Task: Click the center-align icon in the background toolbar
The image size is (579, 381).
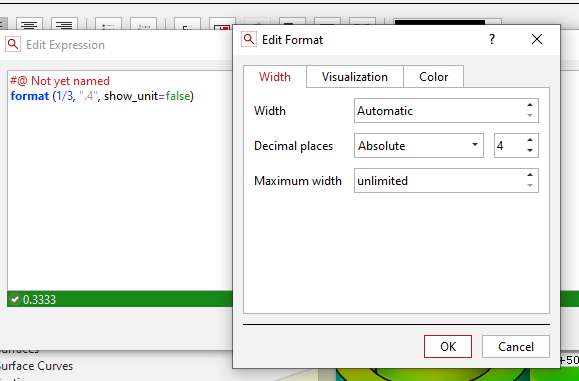Action: (x=29, y=24)
